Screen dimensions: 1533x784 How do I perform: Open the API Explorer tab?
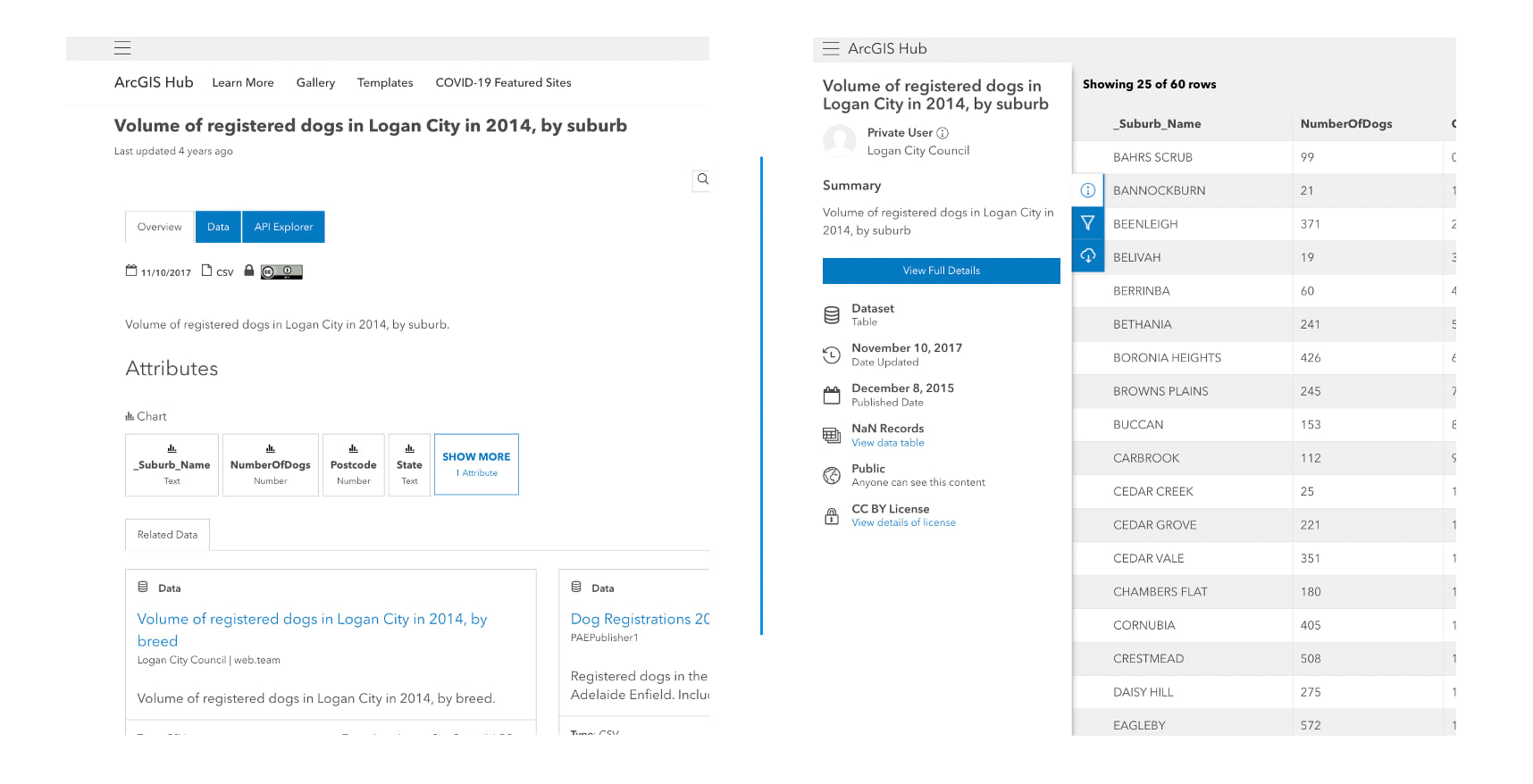(x=283, y=227)
